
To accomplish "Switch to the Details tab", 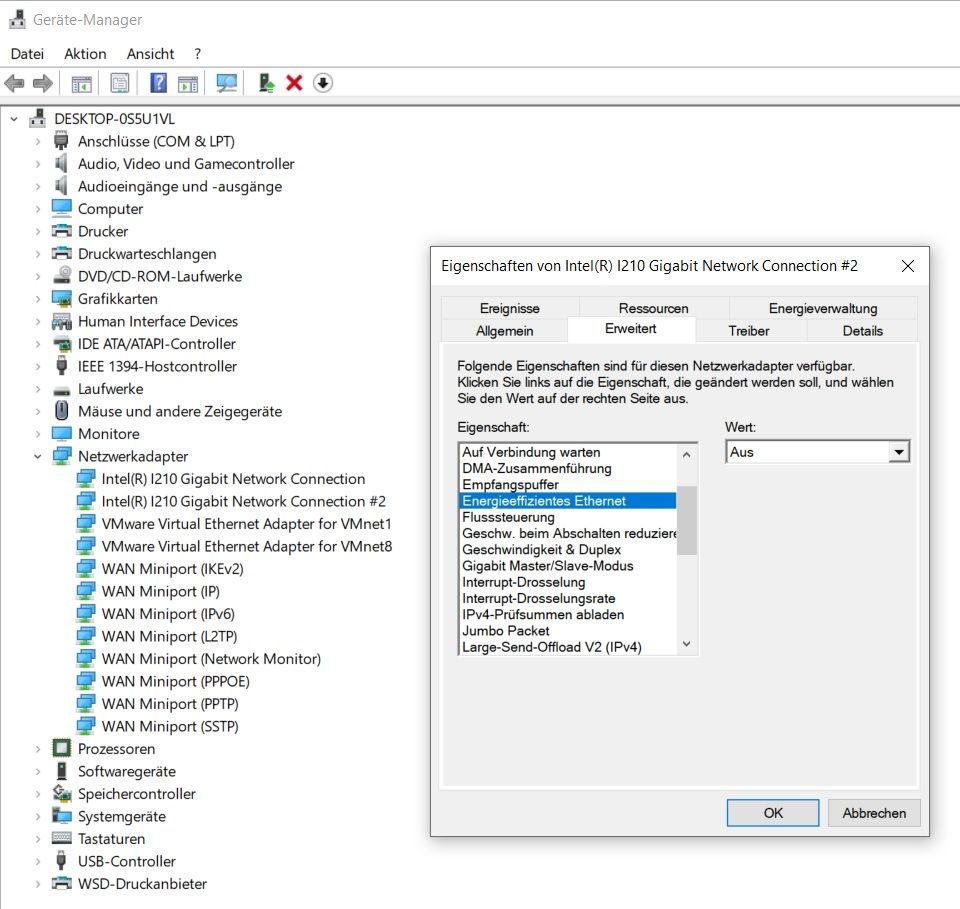I will pos(862,331).
